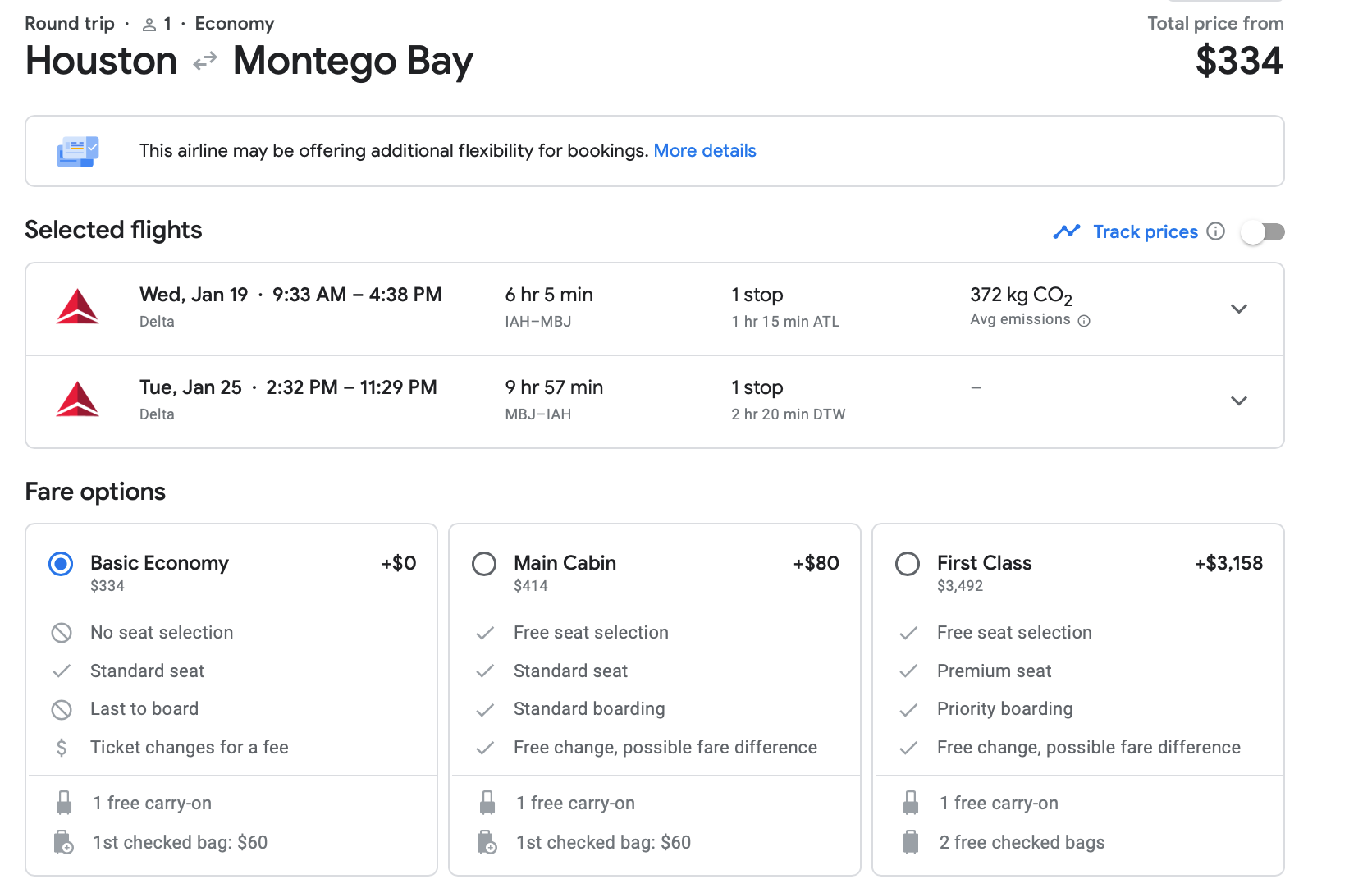Click First Class free checked bags icon
The image size is (1372, 893).
911,842
